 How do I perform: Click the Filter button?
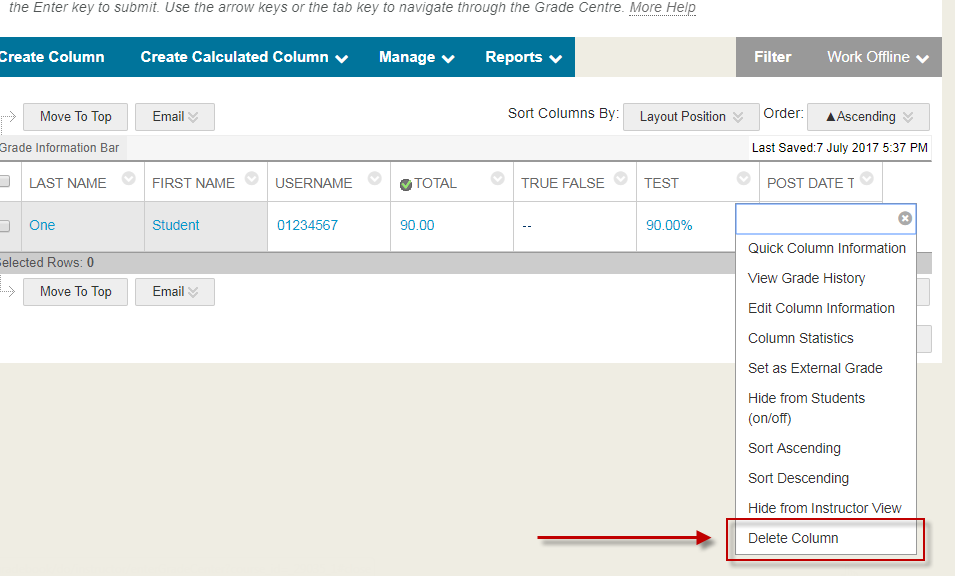772,57
